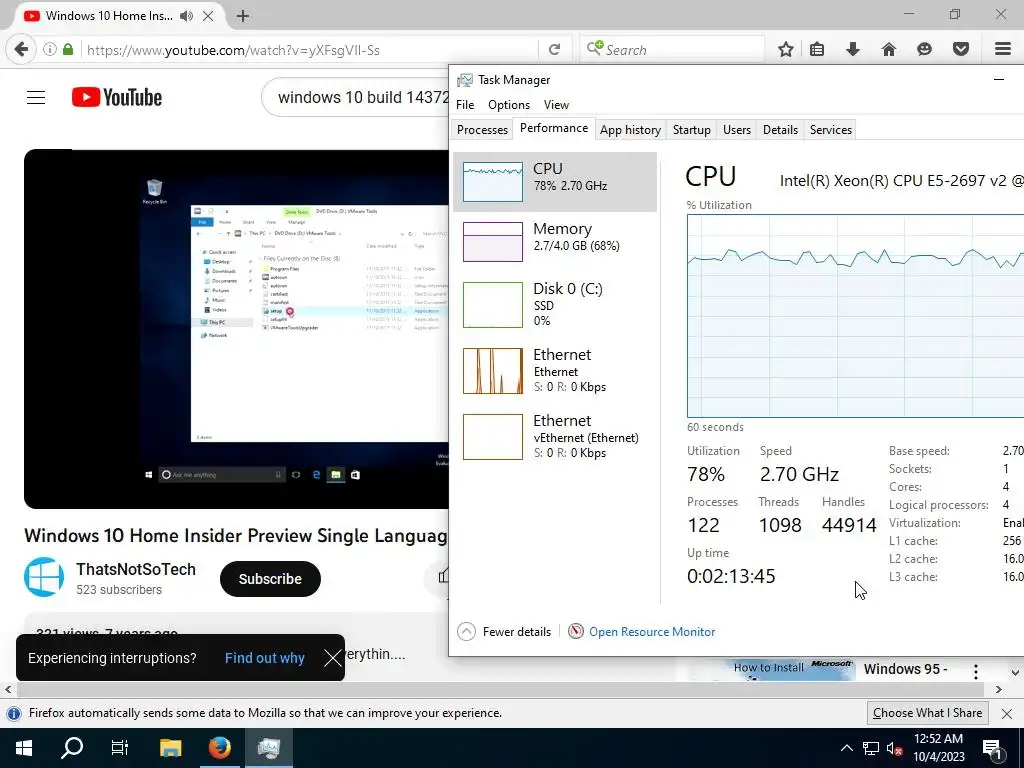The image size is (1024, 768).
Task: Collapse Task Manager with the Fewer details chevron
Action: [466, 632]
